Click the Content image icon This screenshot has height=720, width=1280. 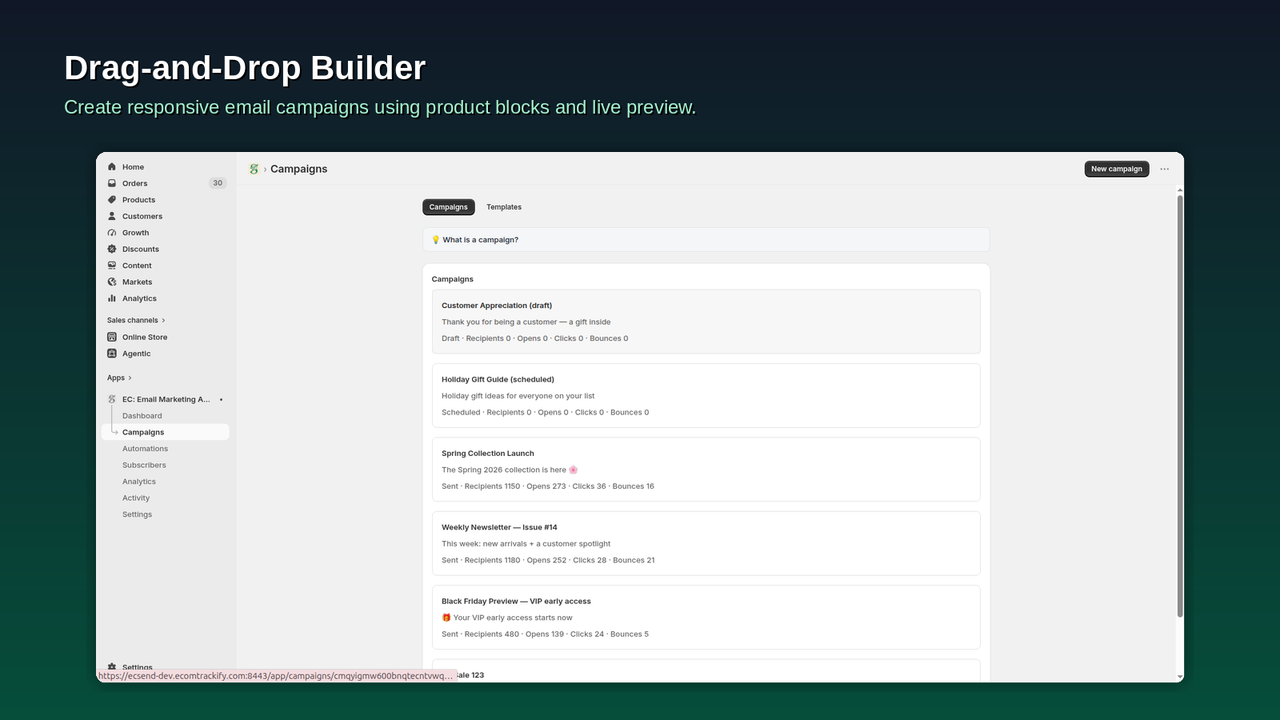tap(112, 266)
